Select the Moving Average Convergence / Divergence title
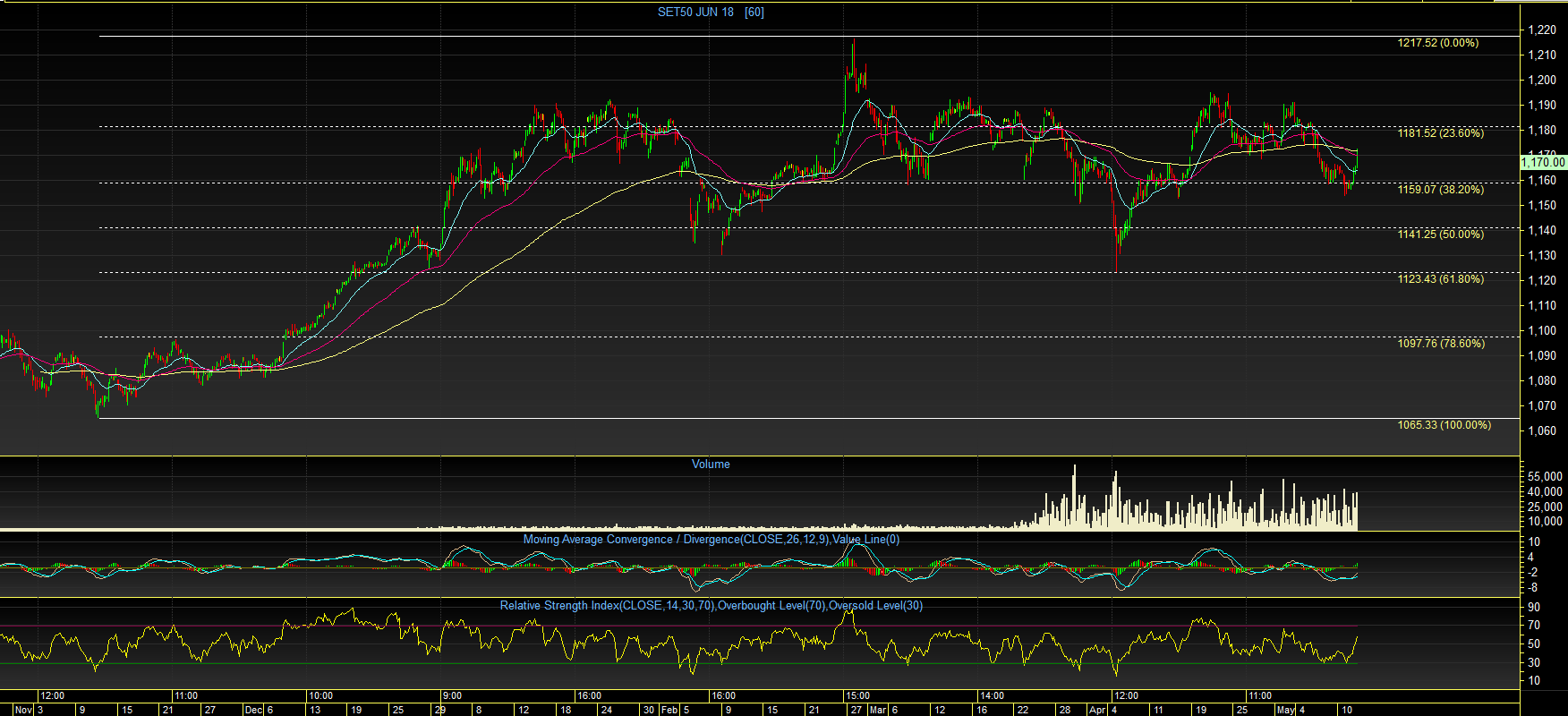Viewport: 1568px width, 716px height. coord(712,539)
